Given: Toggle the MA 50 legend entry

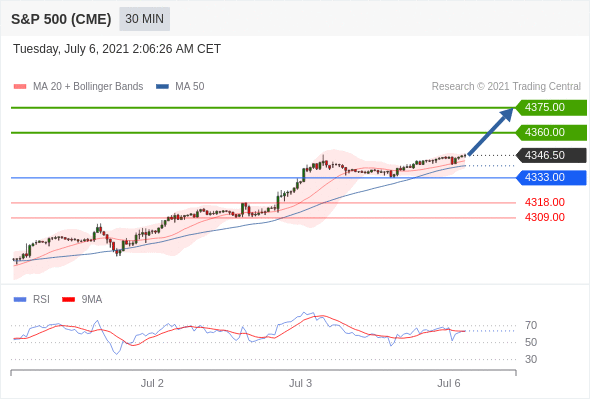Looking at the screenshot, I should (x=180, y=87).
